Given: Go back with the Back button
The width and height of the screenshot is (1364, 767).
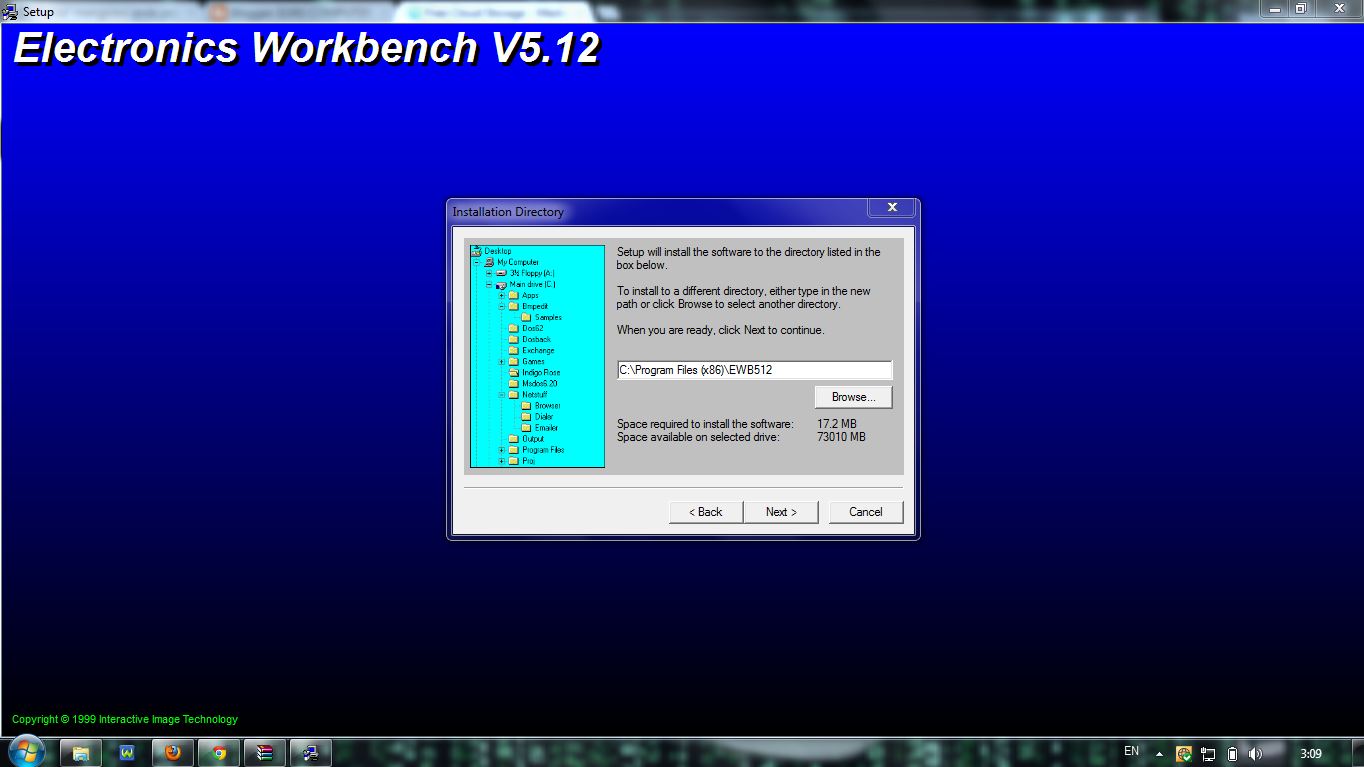Looking at the screenshot, I should [x=706, y=512].
